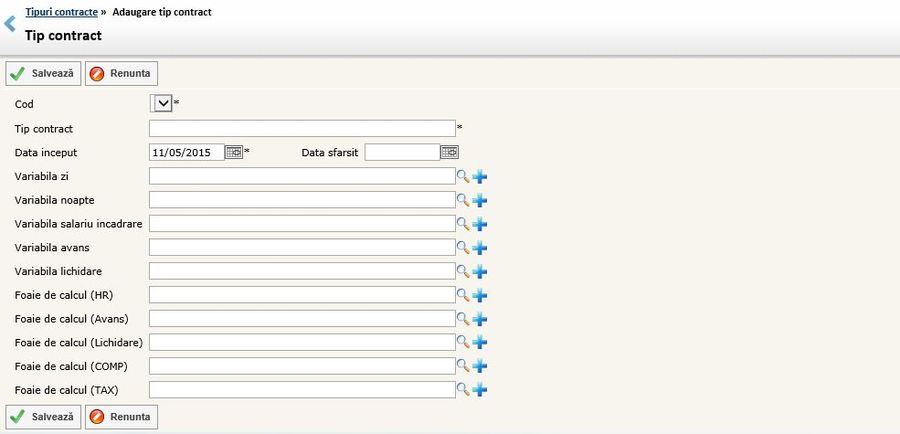The image size is (900, 434).
Task: Click the bottom Salvează button
Action: [43, 416]
